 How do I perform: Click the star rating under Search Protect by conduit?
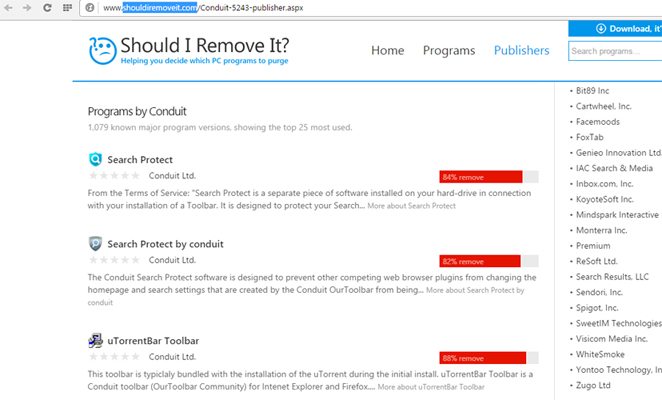click(114, 260)
